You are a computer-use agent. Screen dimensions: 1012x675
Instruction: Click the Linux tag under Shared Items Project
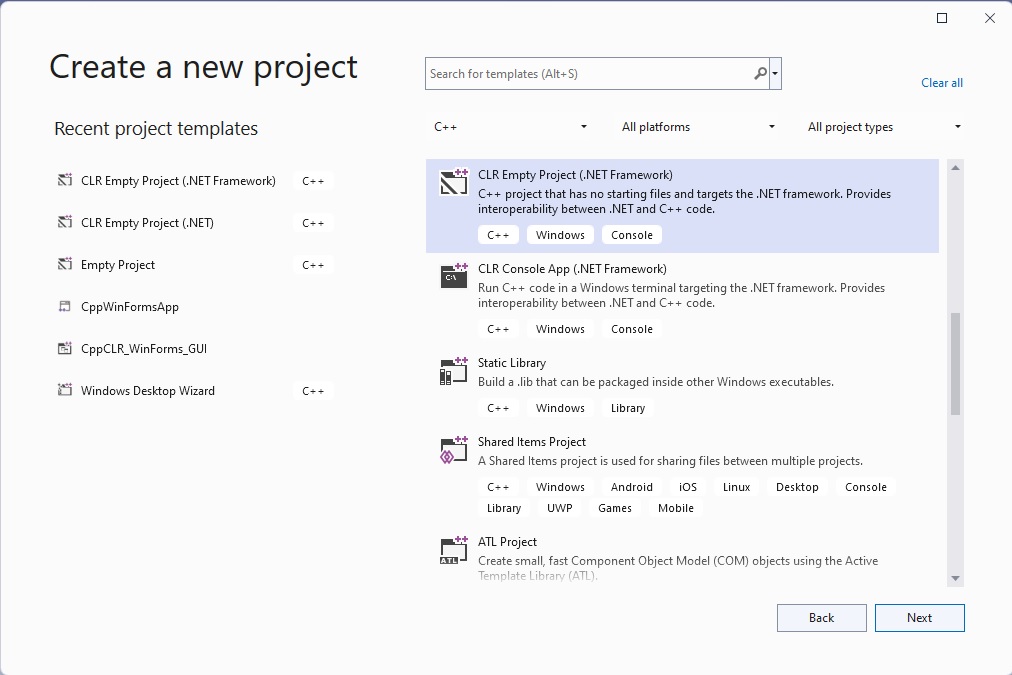[736, 487]
